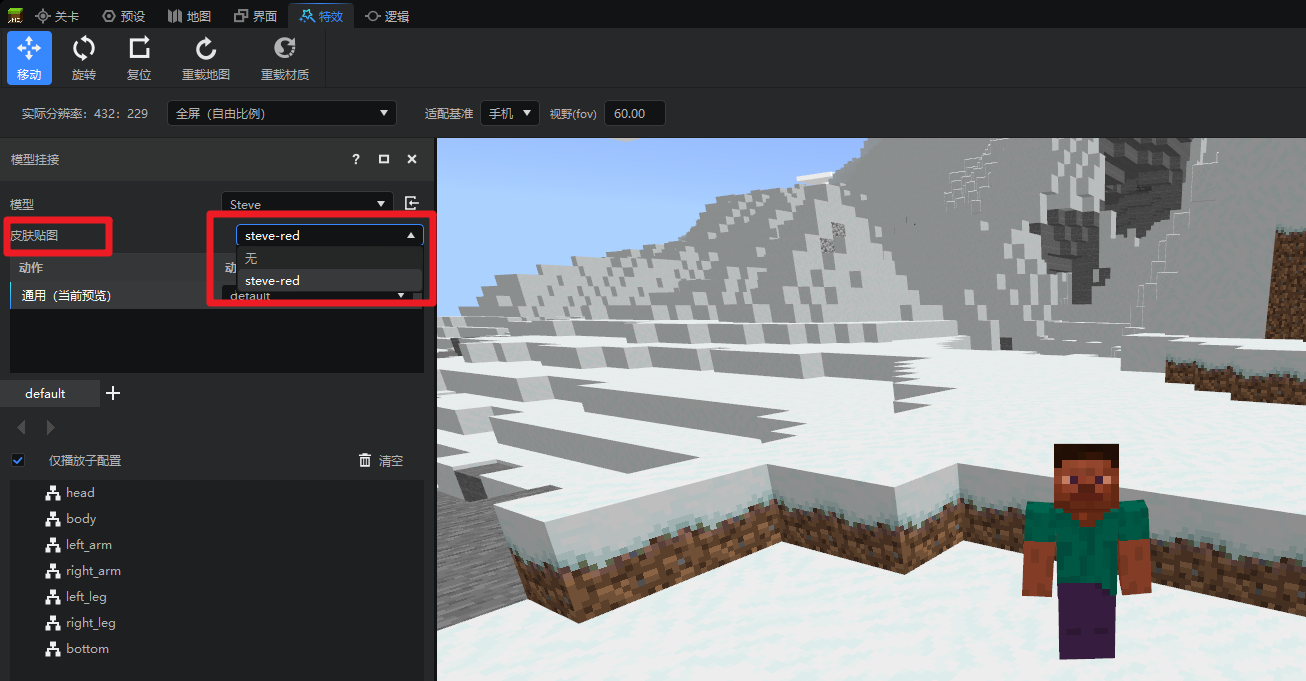
Task: Click the 适配基准 label
Action: point(449,114)
